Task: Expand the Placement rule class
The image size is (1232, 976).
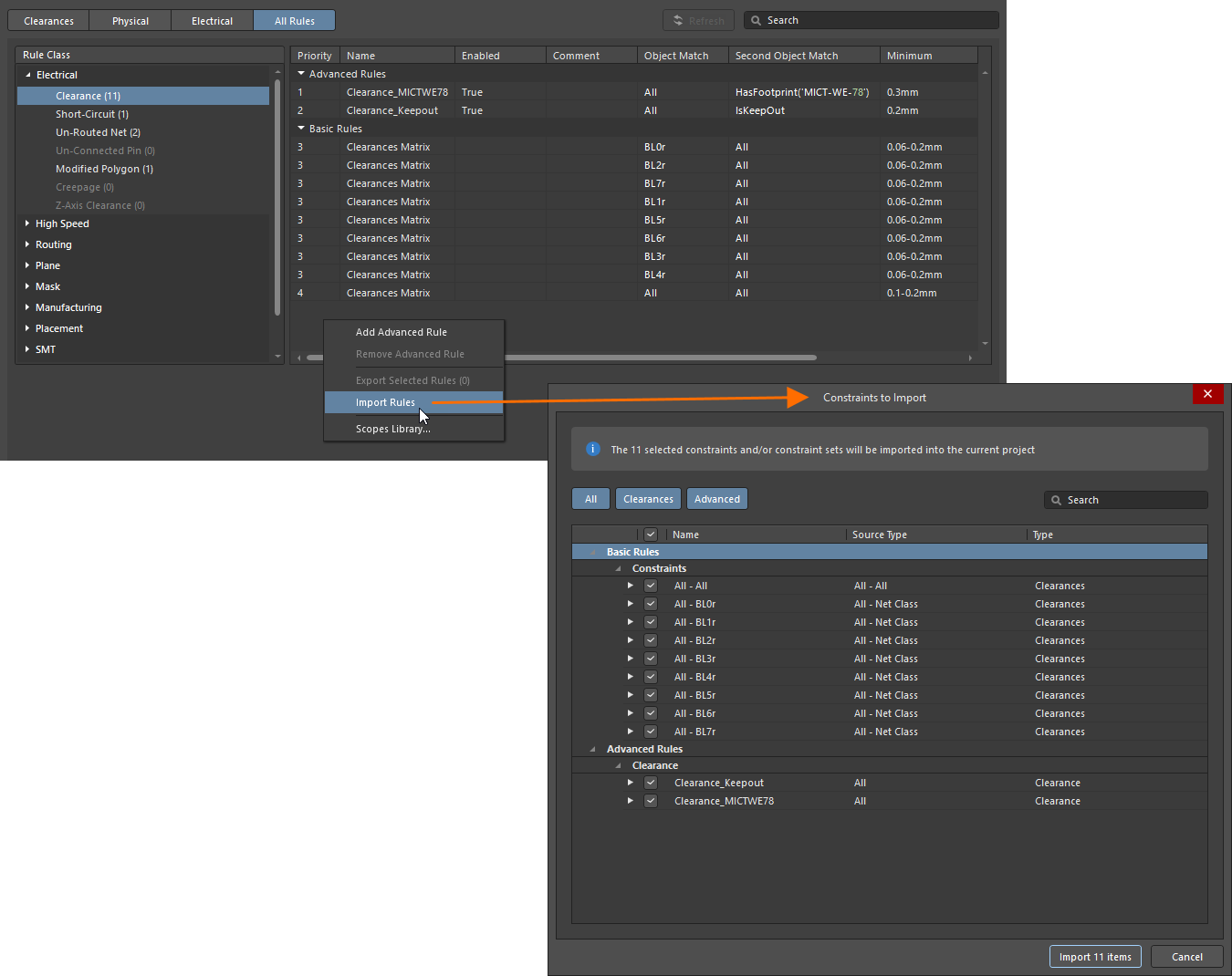Action: (x=27, y=328)
